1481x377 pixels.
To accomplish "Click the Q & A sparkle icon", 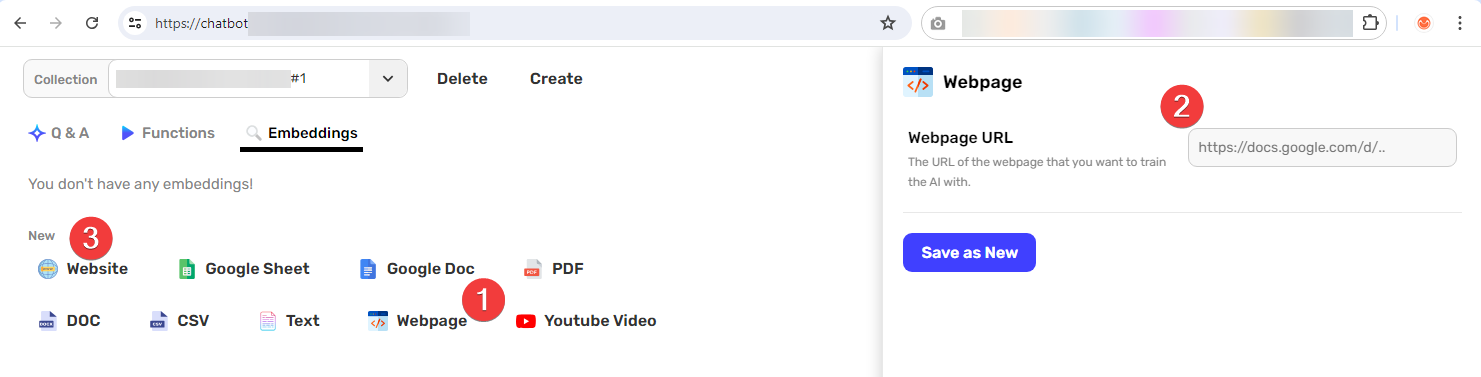I will (36, 133).
